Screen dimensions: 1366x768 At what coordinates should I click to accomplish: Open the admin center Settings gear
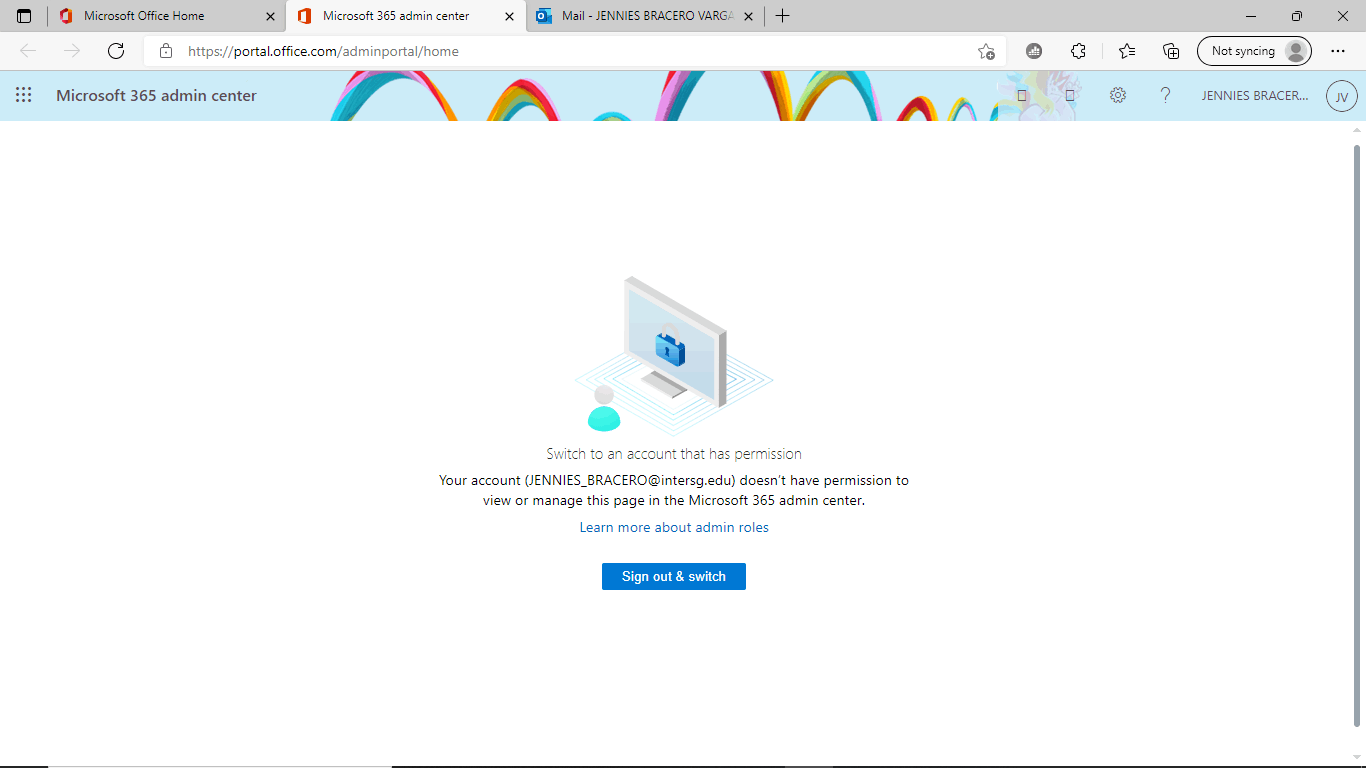[x=1118, y=95]
